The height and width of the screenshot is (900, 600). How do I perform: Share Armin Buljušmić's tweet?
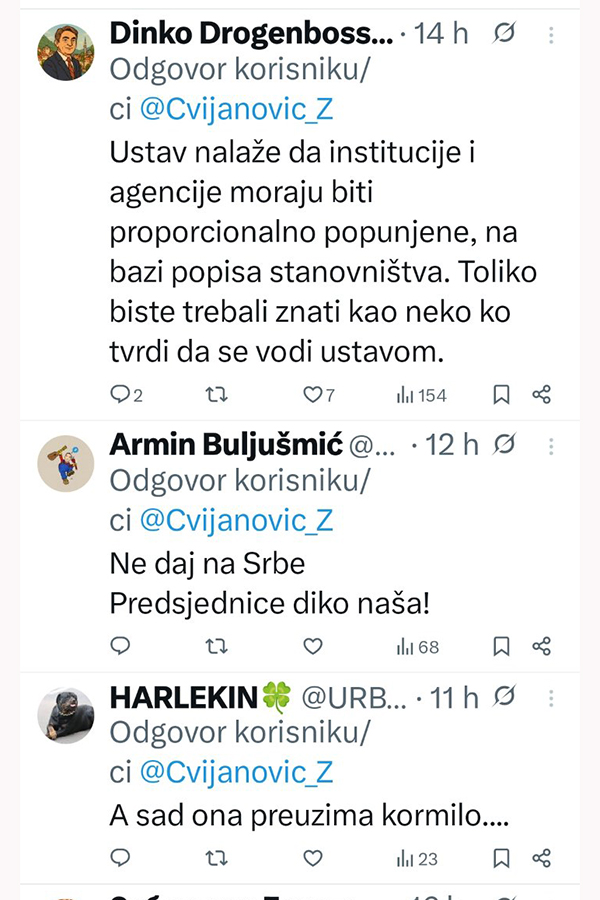pos(542,646)
